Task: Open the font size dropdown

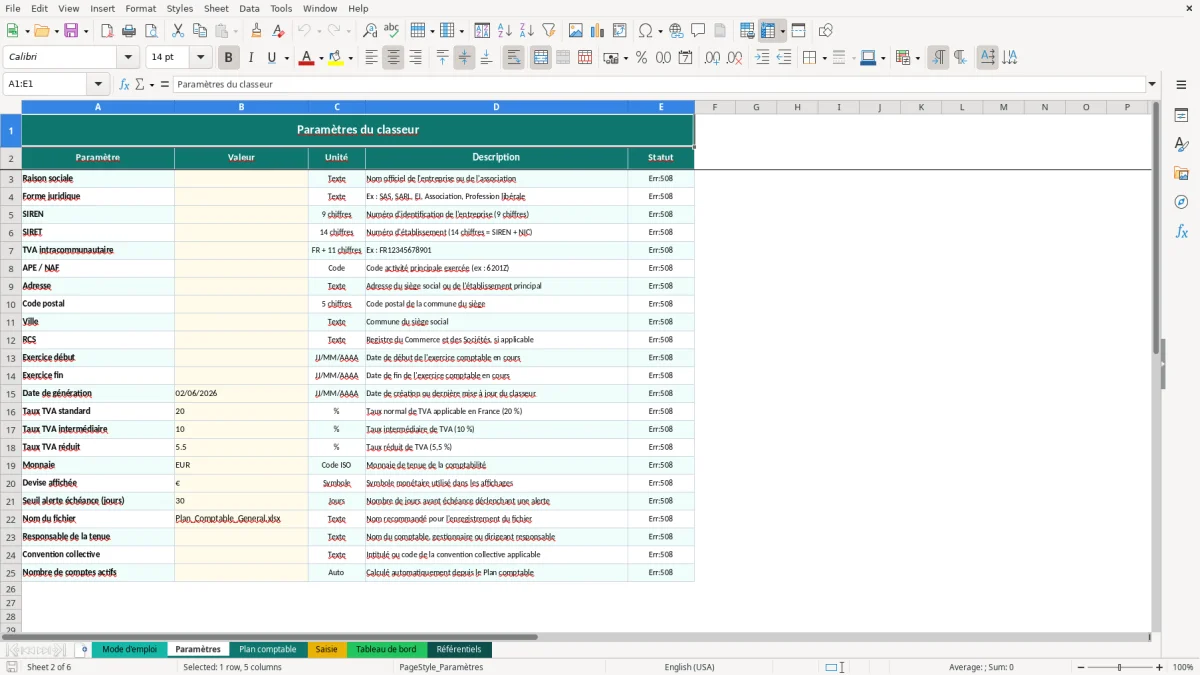Action: 201,58
